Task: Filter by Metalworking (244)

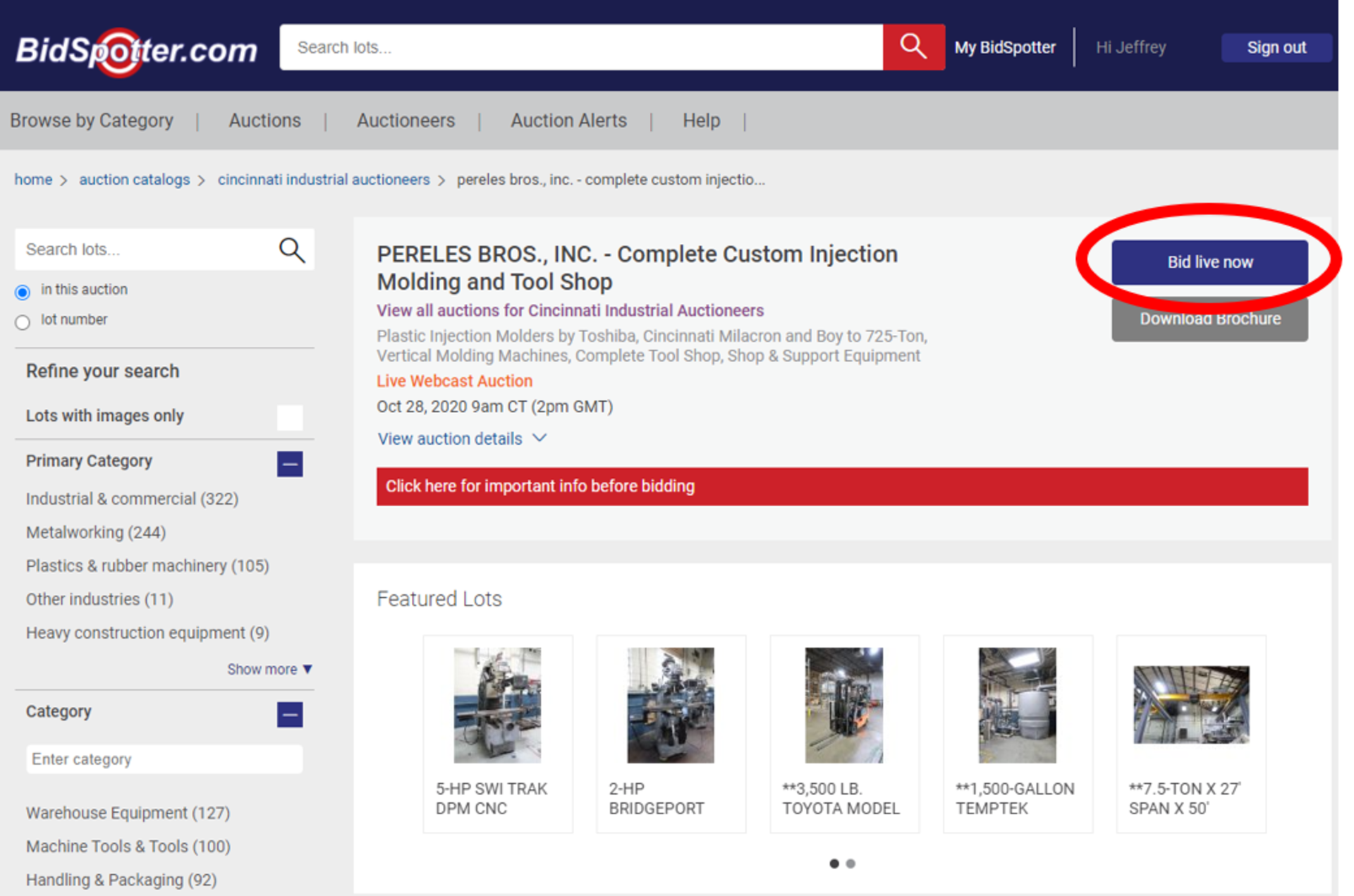Action: 96,532
